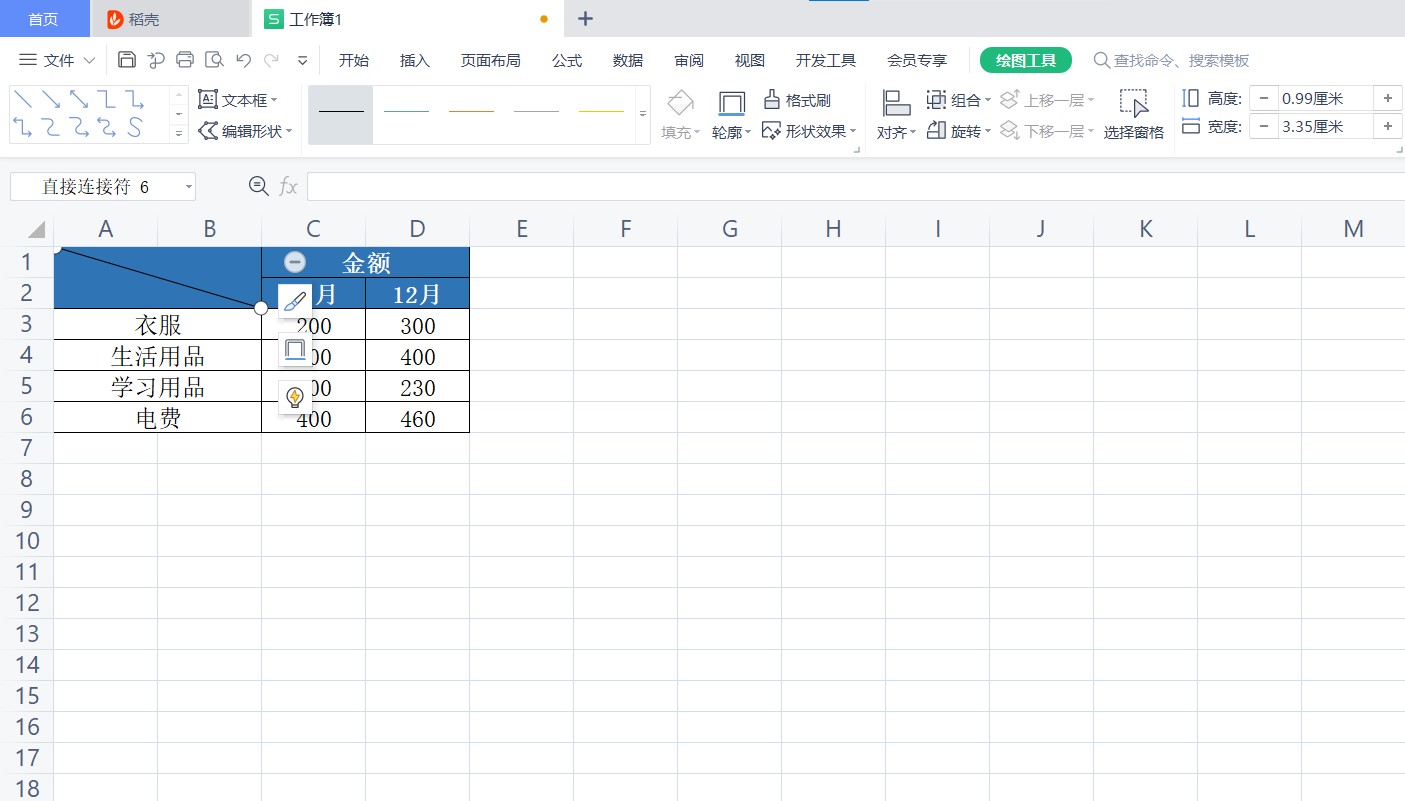Switch to the 插入 ribbon tab
The height and width of the screenshot is (801, 1405).
coord(415,60)
